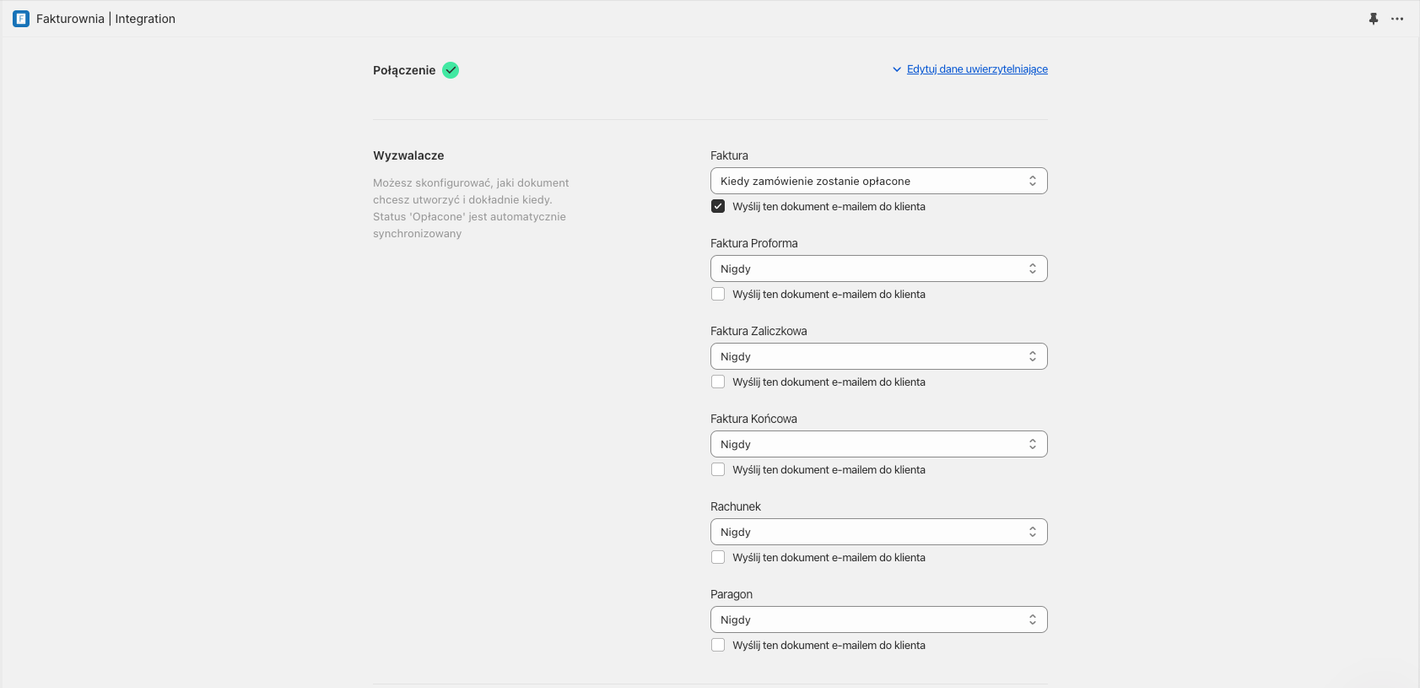
Task: Expand the Rachunek trigger dropdown
Action: pos(878,532)
